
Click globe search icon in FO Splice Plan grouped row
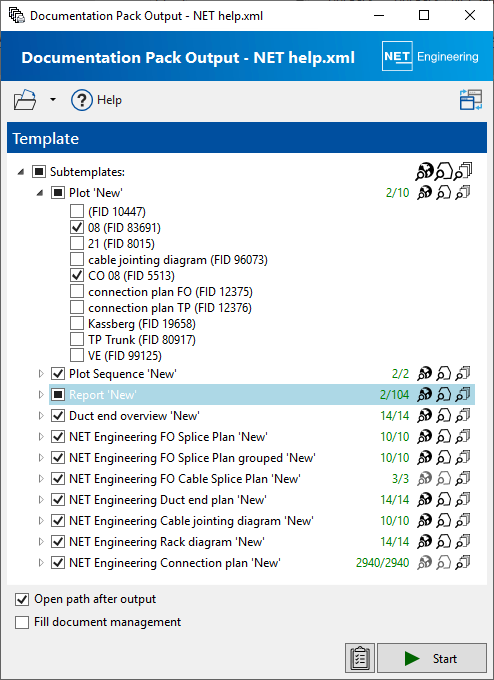425,458
